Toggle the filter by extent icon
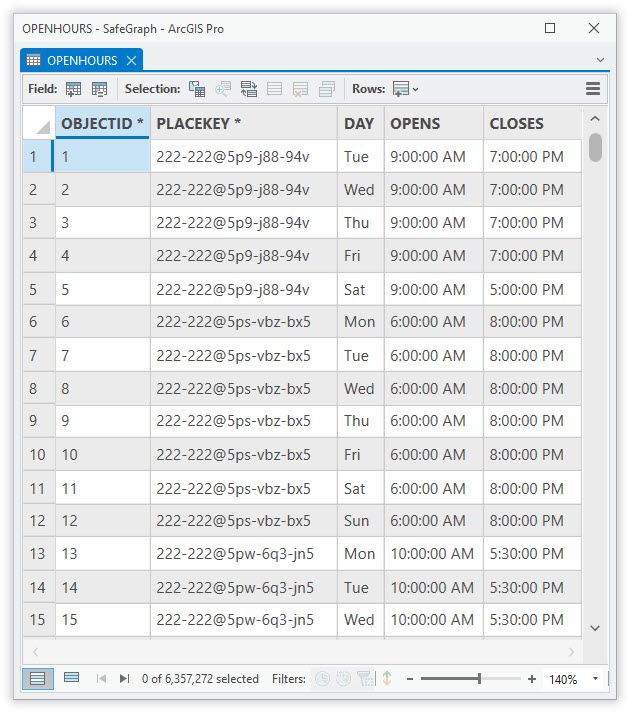Screen dimensions: 630x713 coord(365,679)
